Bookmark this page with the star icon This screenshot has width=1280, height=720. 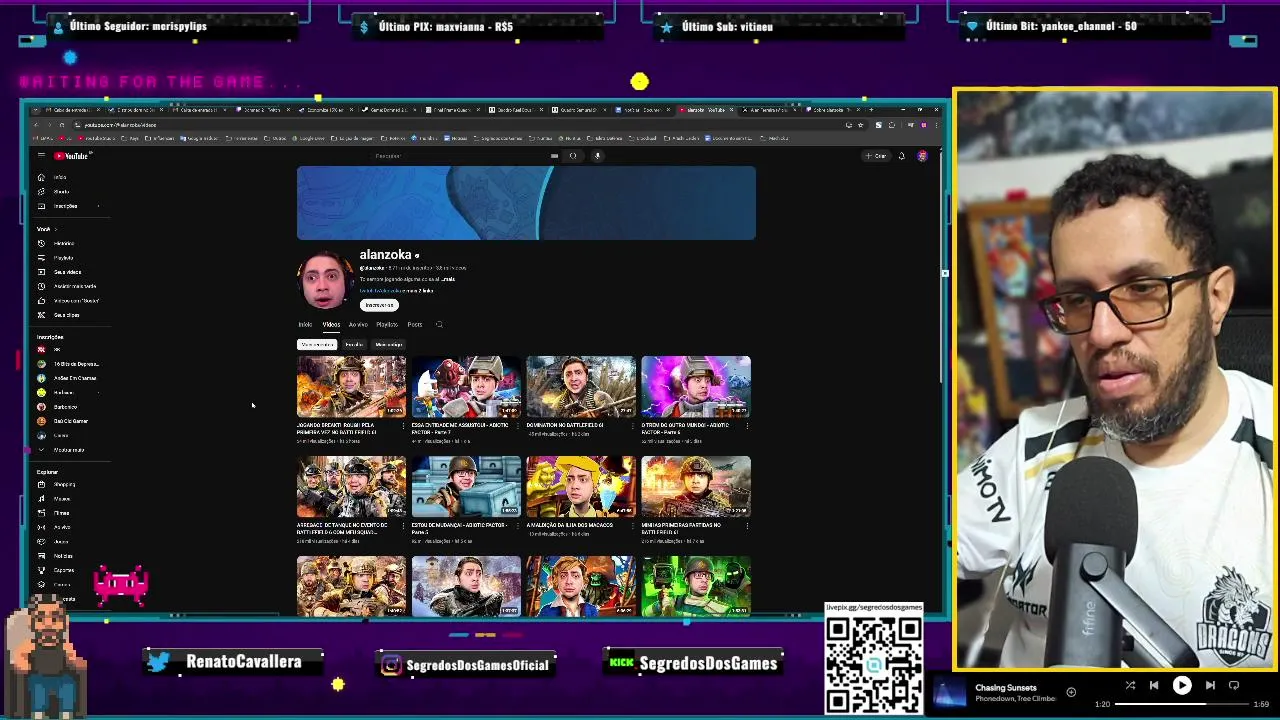point(860,125)
